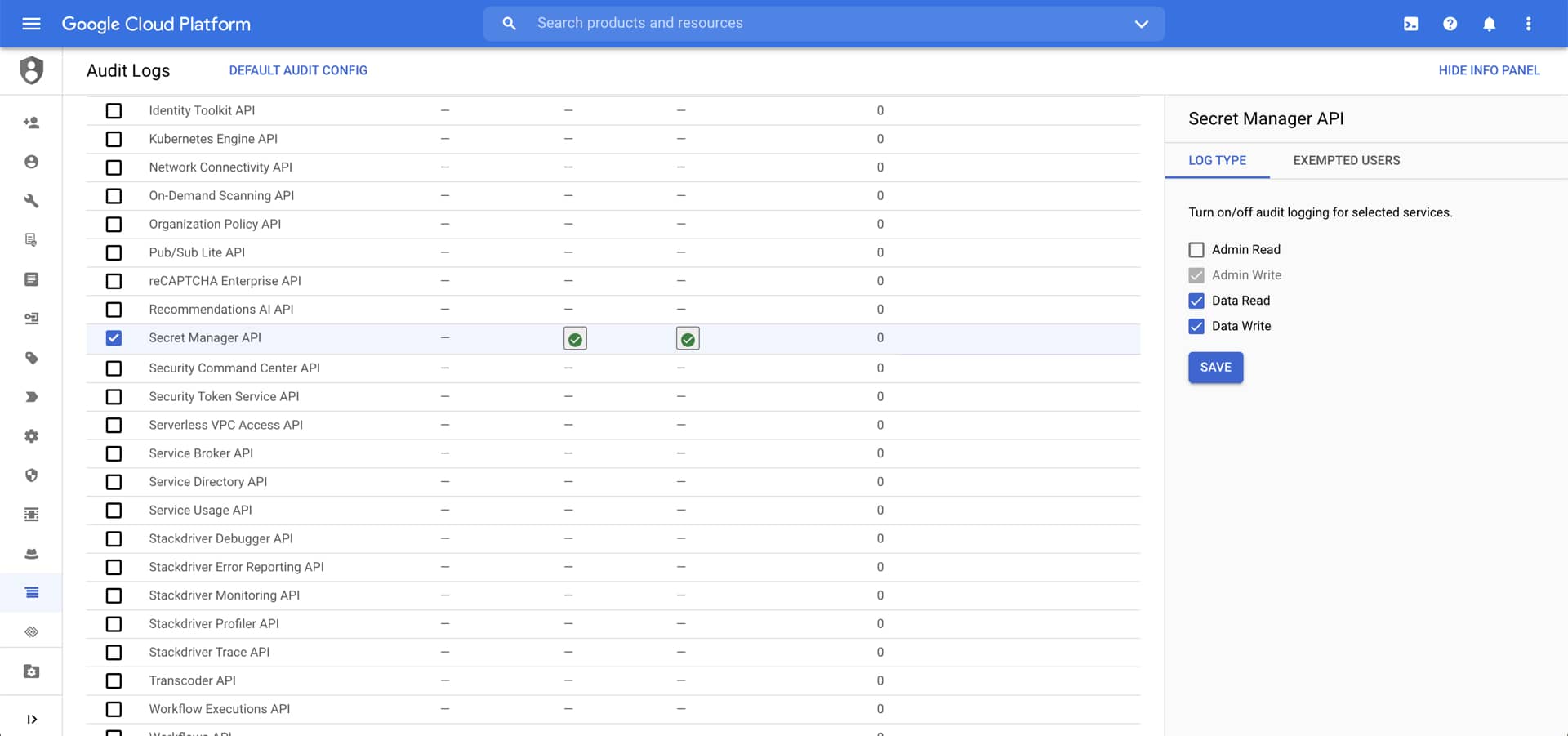Screen dimensions: 1568x736
Task: Select the Transcoder API checkbox
Action: pos(114,681)
